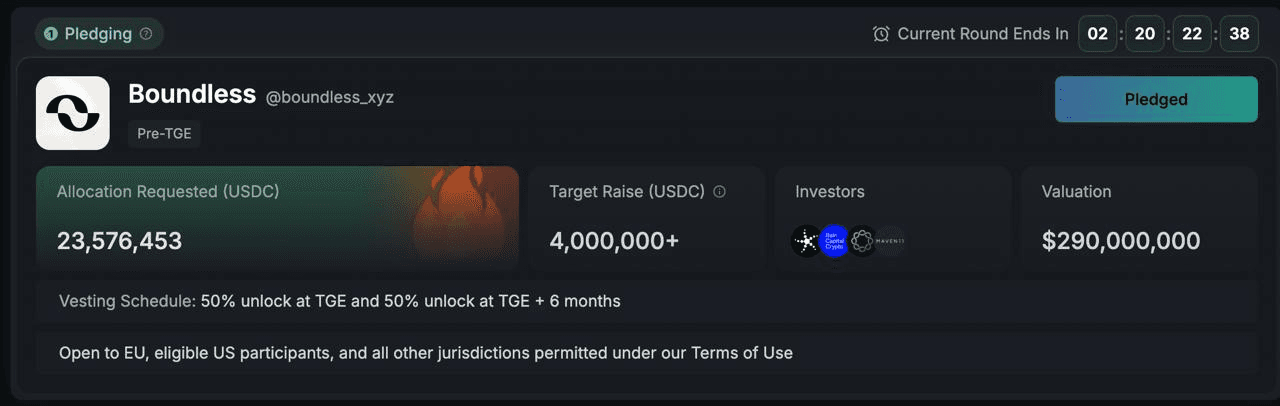This screenshot has width=1280, height=406.
Task: Select the starburst investor logo
Action: 806,241
